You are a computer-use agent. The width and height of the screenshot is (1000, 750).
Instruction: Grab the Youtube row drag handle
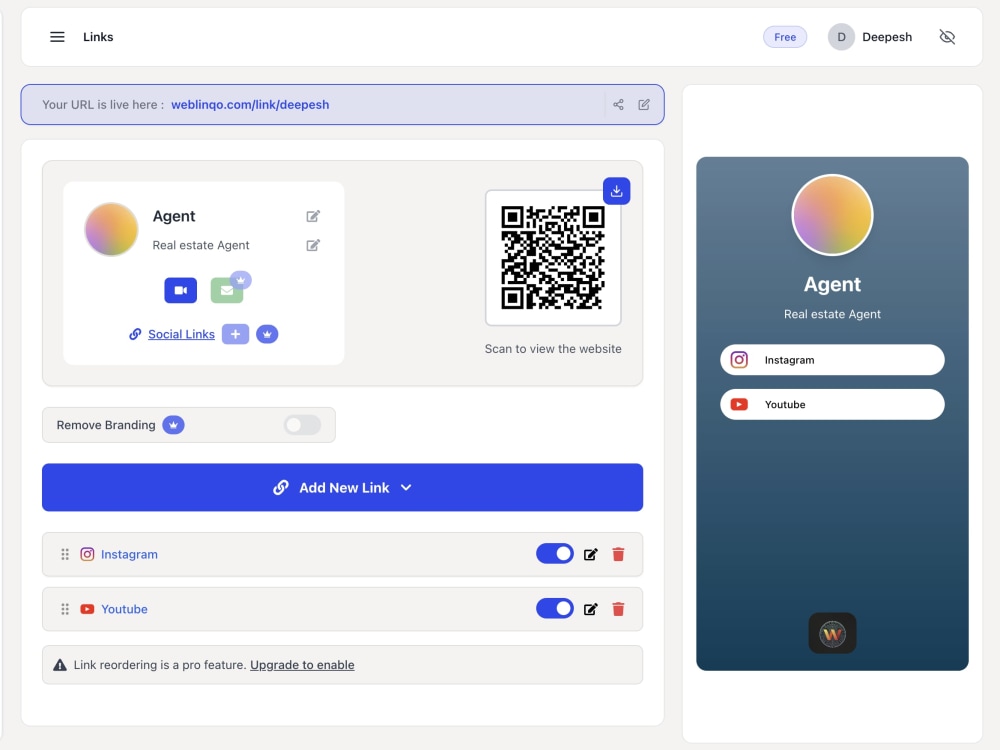(64, 609)
